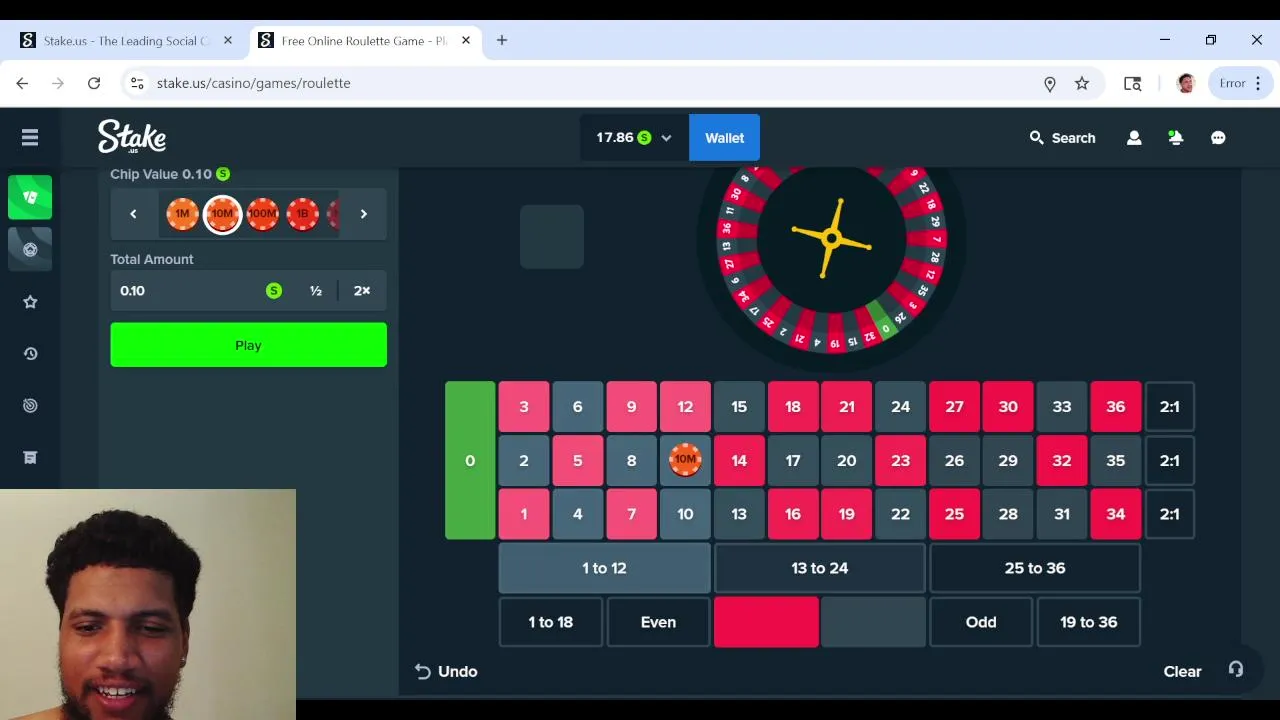Viewport: 1280px width, 720px height.
Task: Bet on the green 0 cell
Action: (470, 460)
